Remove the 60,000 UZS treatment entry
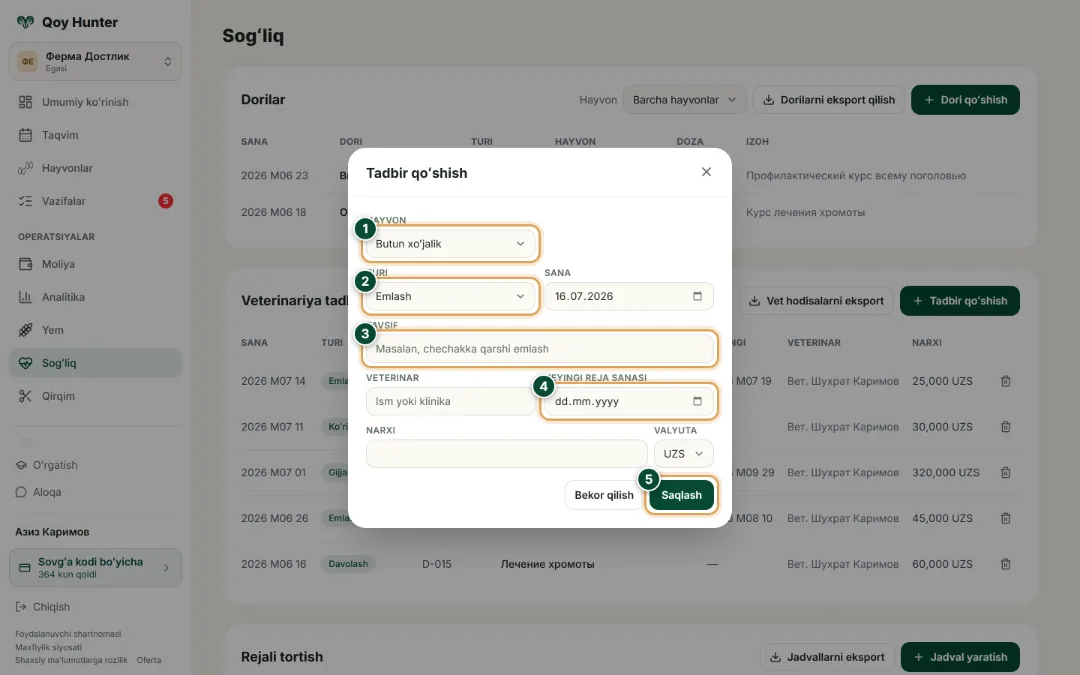1080x675 pixels. click(1006, 564)
